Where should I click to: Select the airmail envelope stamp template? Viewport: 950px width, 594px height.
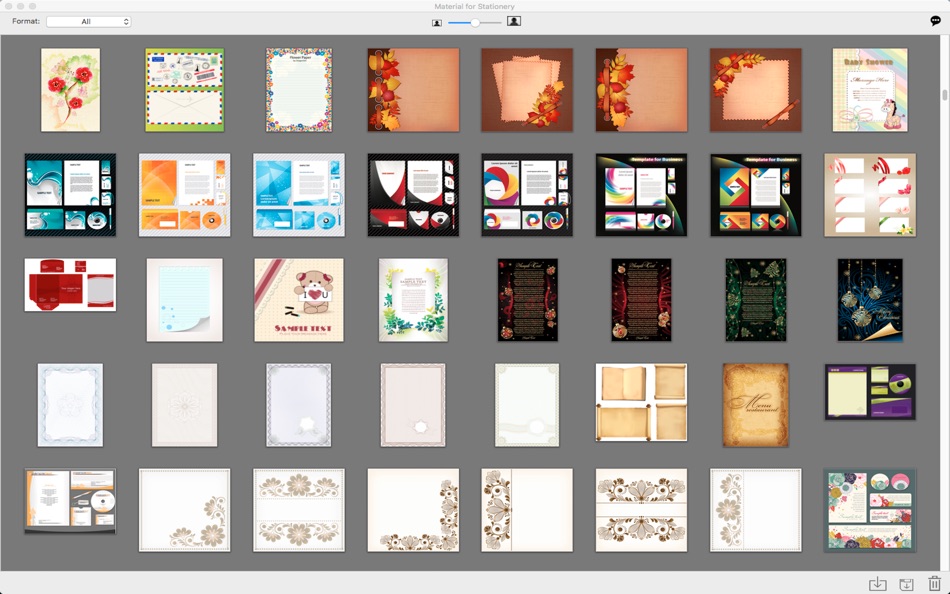point(185,90)
